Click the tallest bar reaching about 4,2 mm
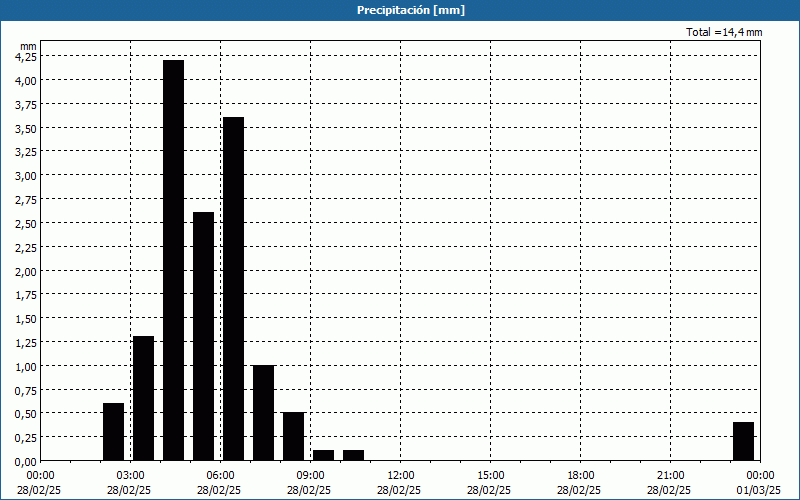 173,260
